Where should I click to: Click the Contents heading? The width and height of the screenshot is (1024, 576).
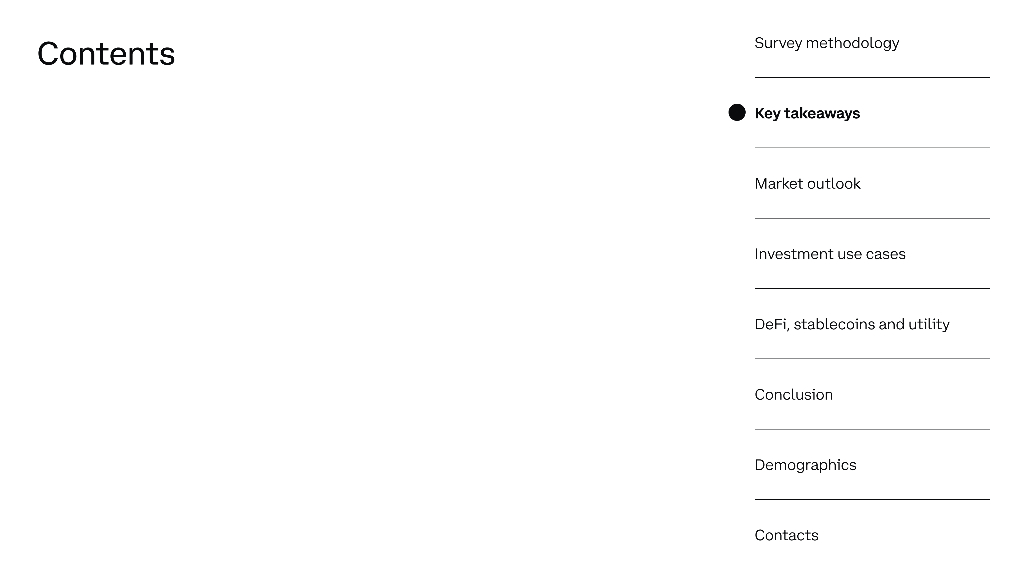(x=106, y=54)
